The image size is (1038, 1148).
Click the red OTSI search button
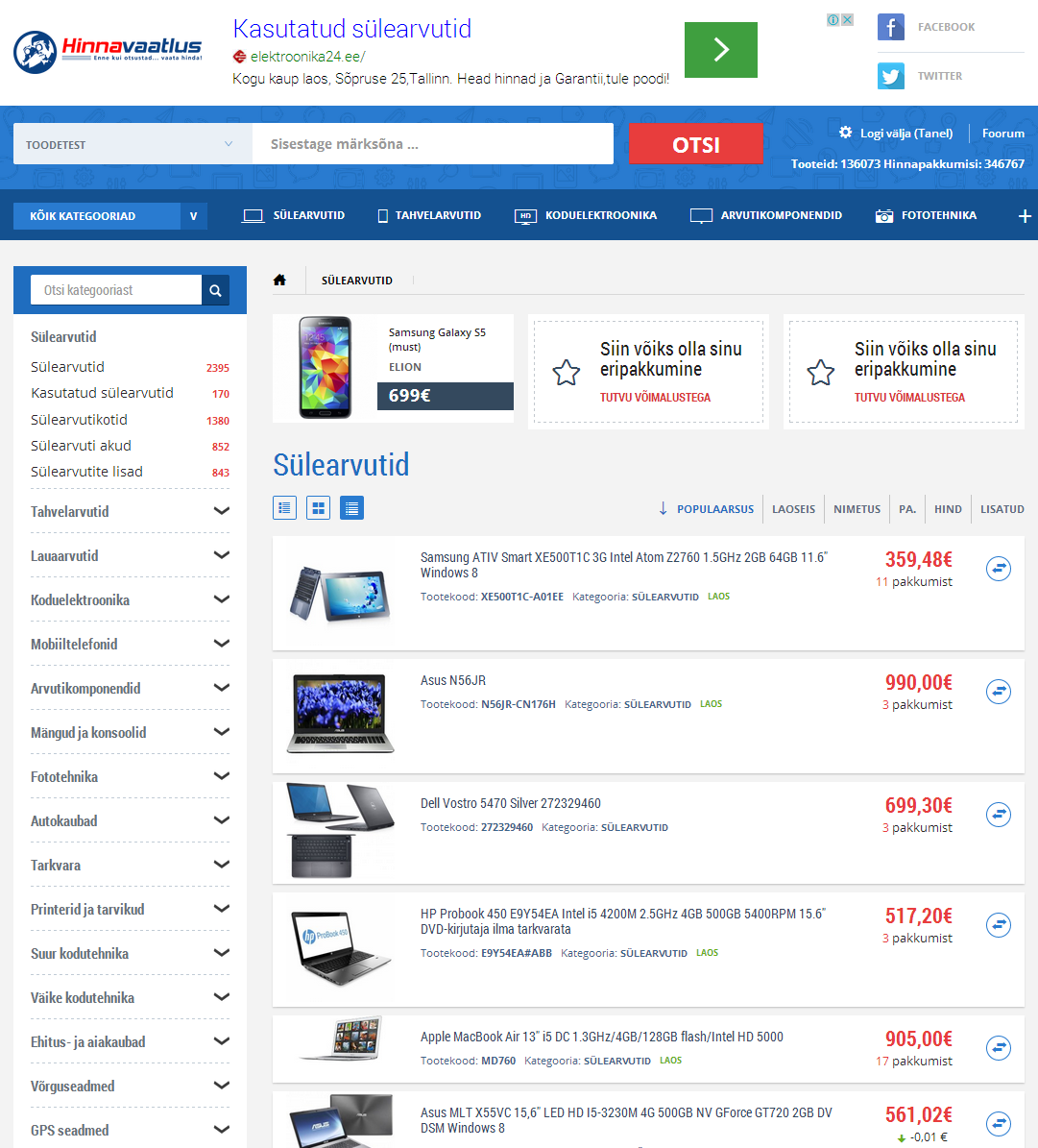pos(696,144)
